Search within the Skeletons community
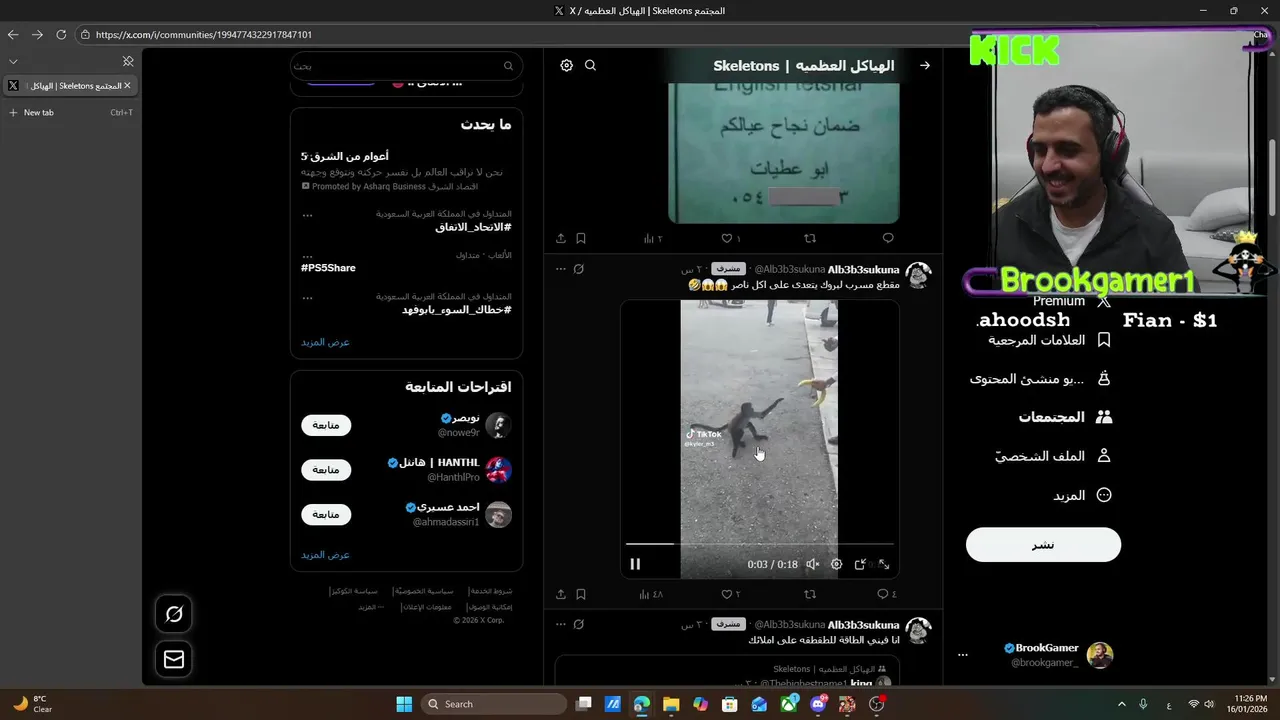Screen dimensions: 1280x720 [x=591, y=65]
